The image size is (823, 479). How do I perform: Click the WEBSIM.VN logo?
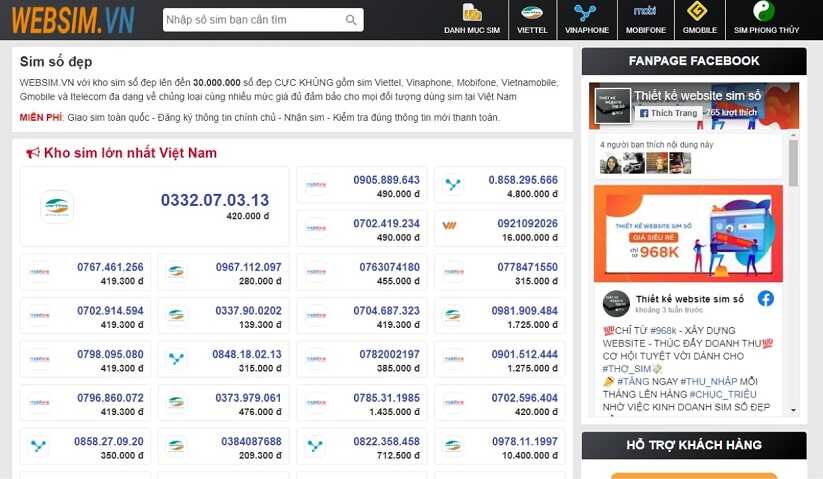[x=76, y=20]
